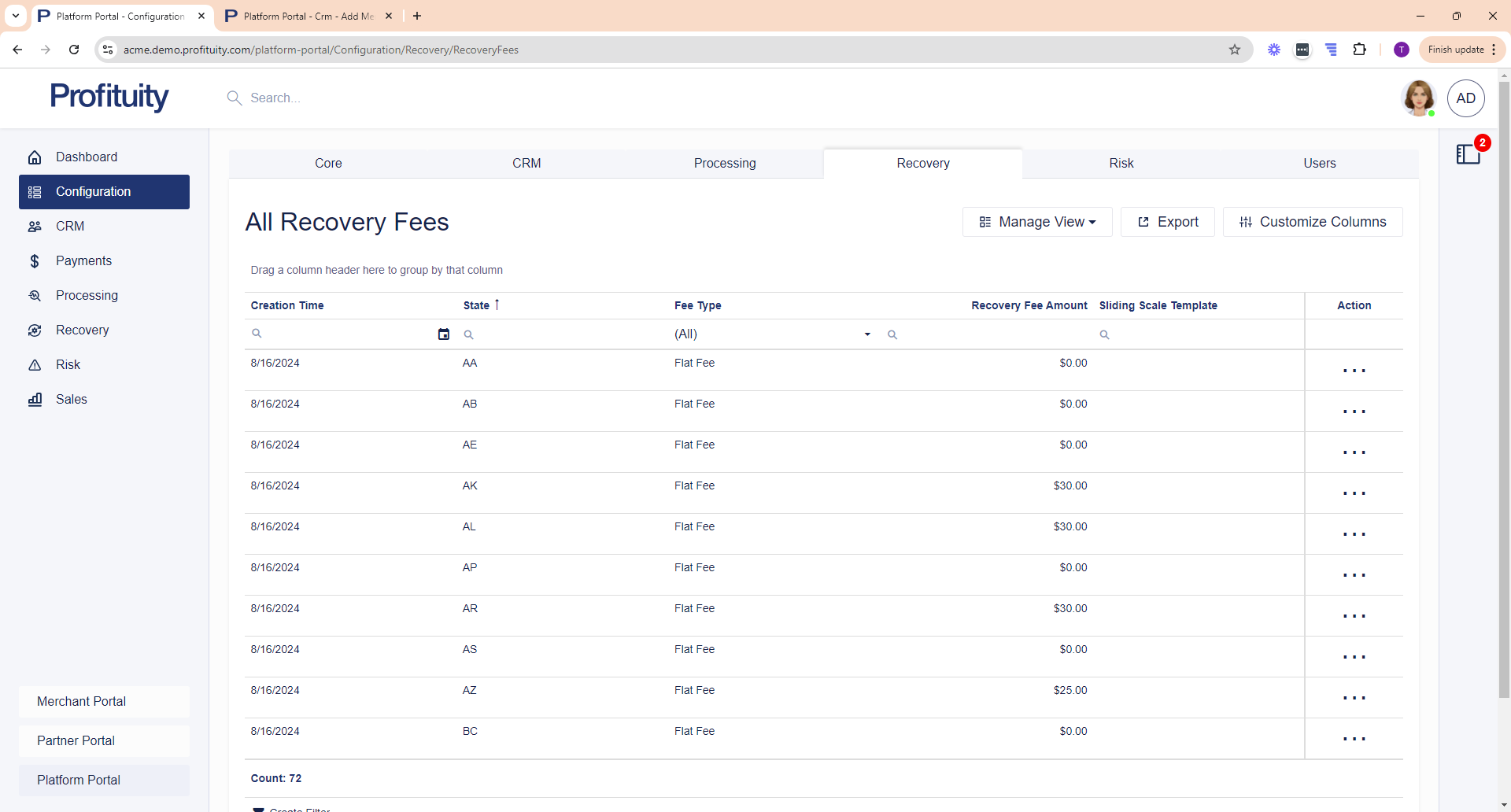Viewport: 1511px width, 812px height.
Task: Open the browser extensions puzzle icon
Action: [x=1359, y=50]
